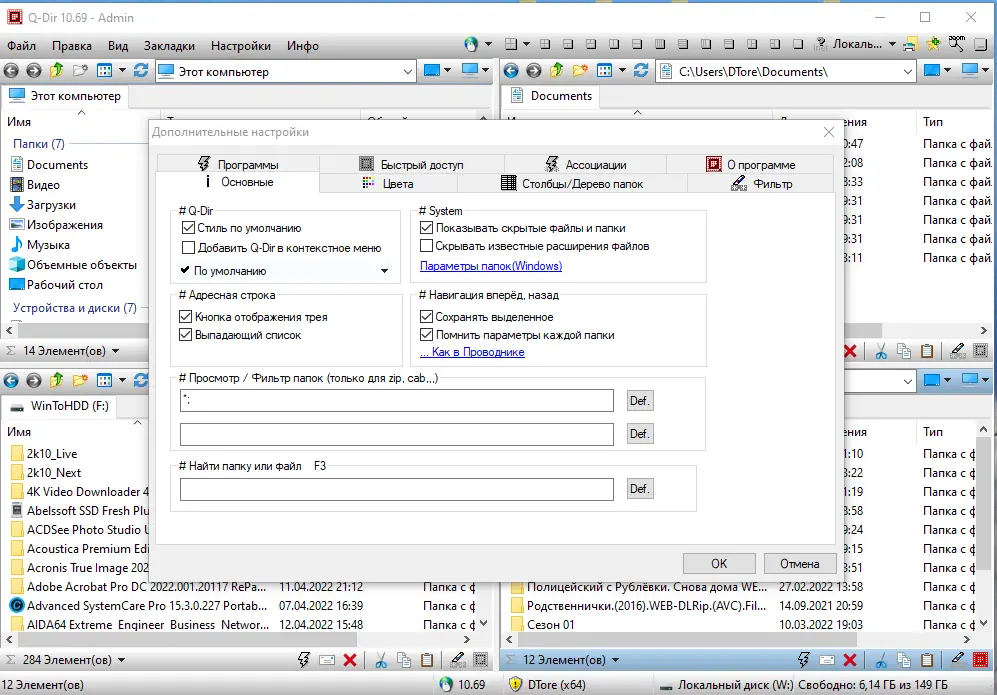The width and height of the screenshot is (997, 695).
Task: Collapse Папки (7) group
Action: pyautogui.click(x=39, y=144)
